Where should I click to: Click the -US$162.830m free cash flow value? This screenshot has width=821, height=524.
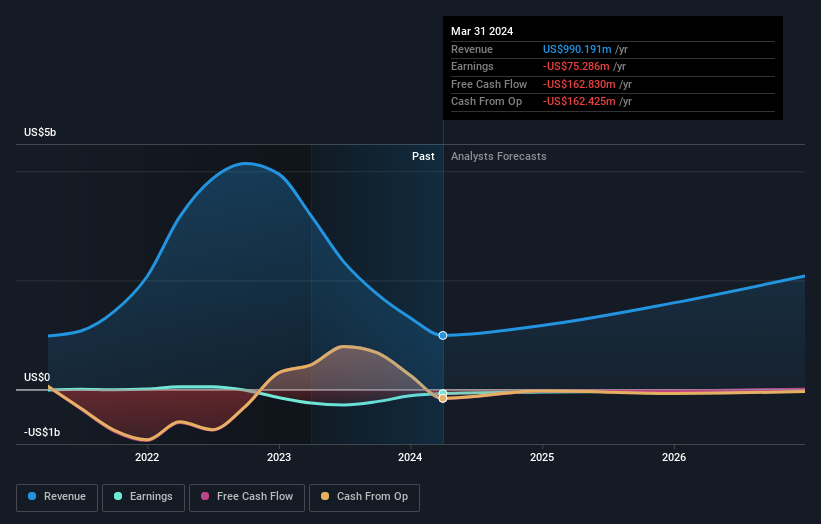coord(579,84)
